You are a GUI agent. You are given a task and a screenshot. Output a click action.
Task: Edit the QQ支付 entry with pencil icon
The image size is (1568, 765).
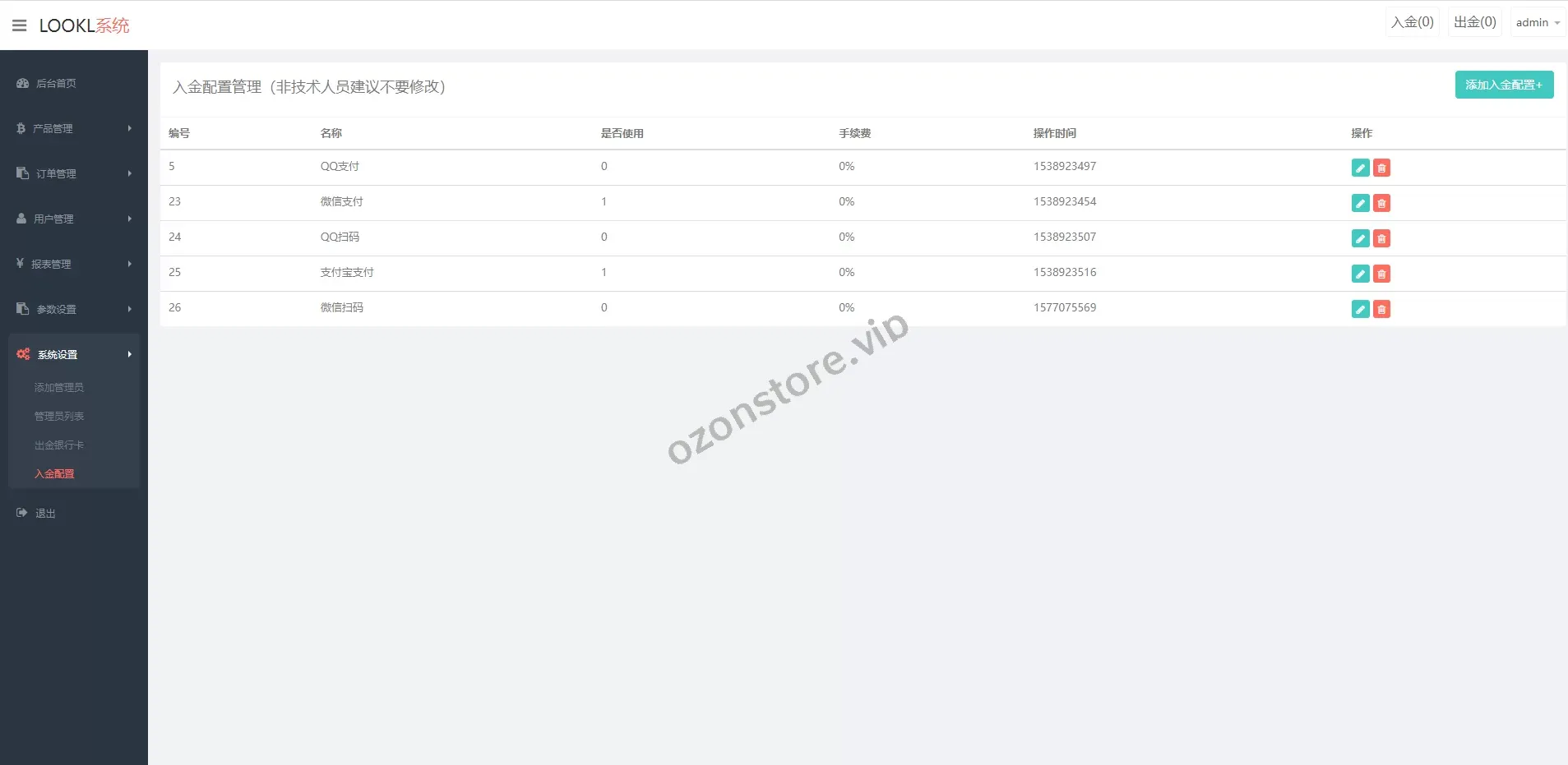click(x=1360, y=168)
